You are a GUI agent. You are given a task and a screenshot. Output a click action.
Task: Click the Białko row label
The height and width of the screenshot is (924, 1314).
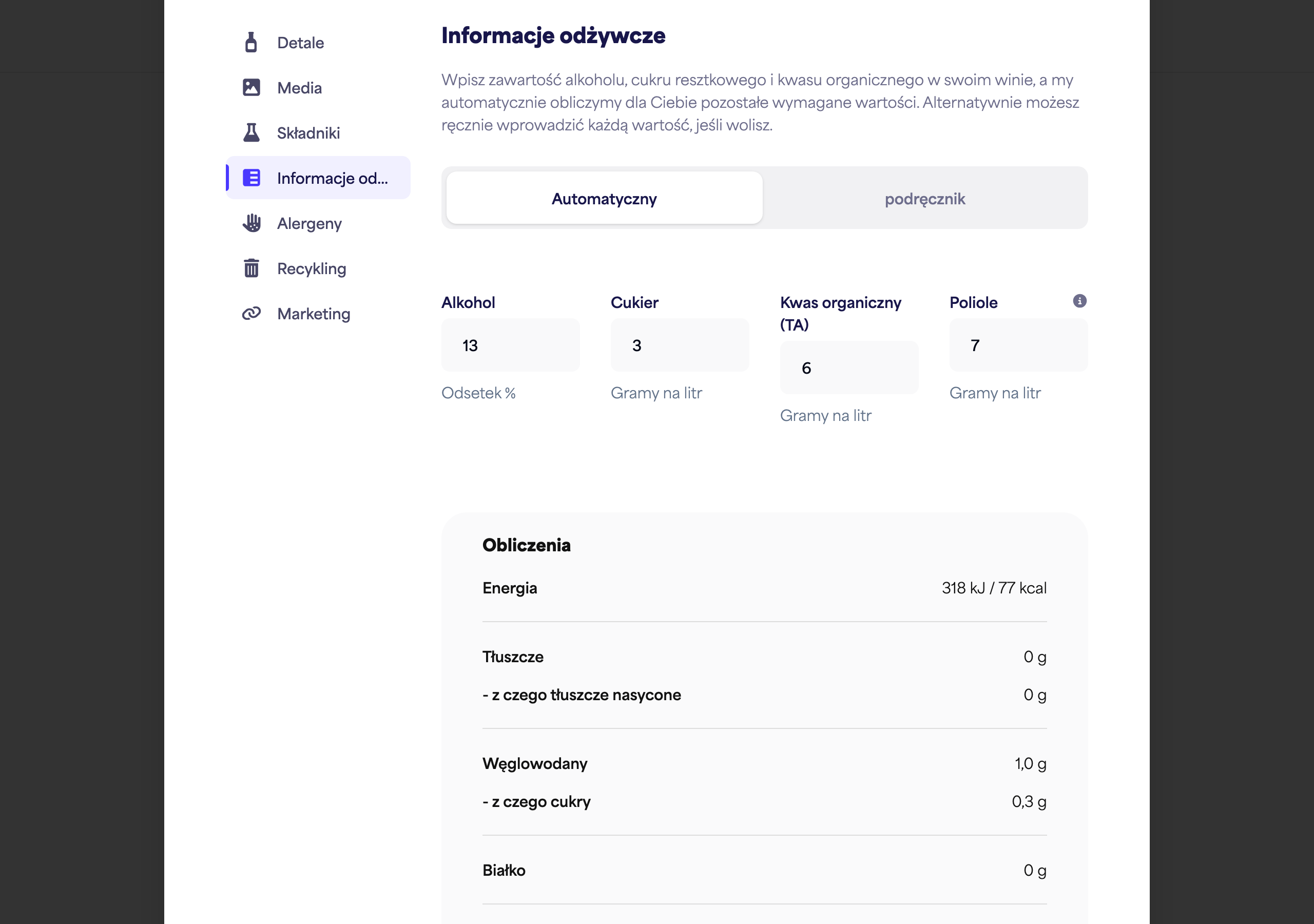504,870
